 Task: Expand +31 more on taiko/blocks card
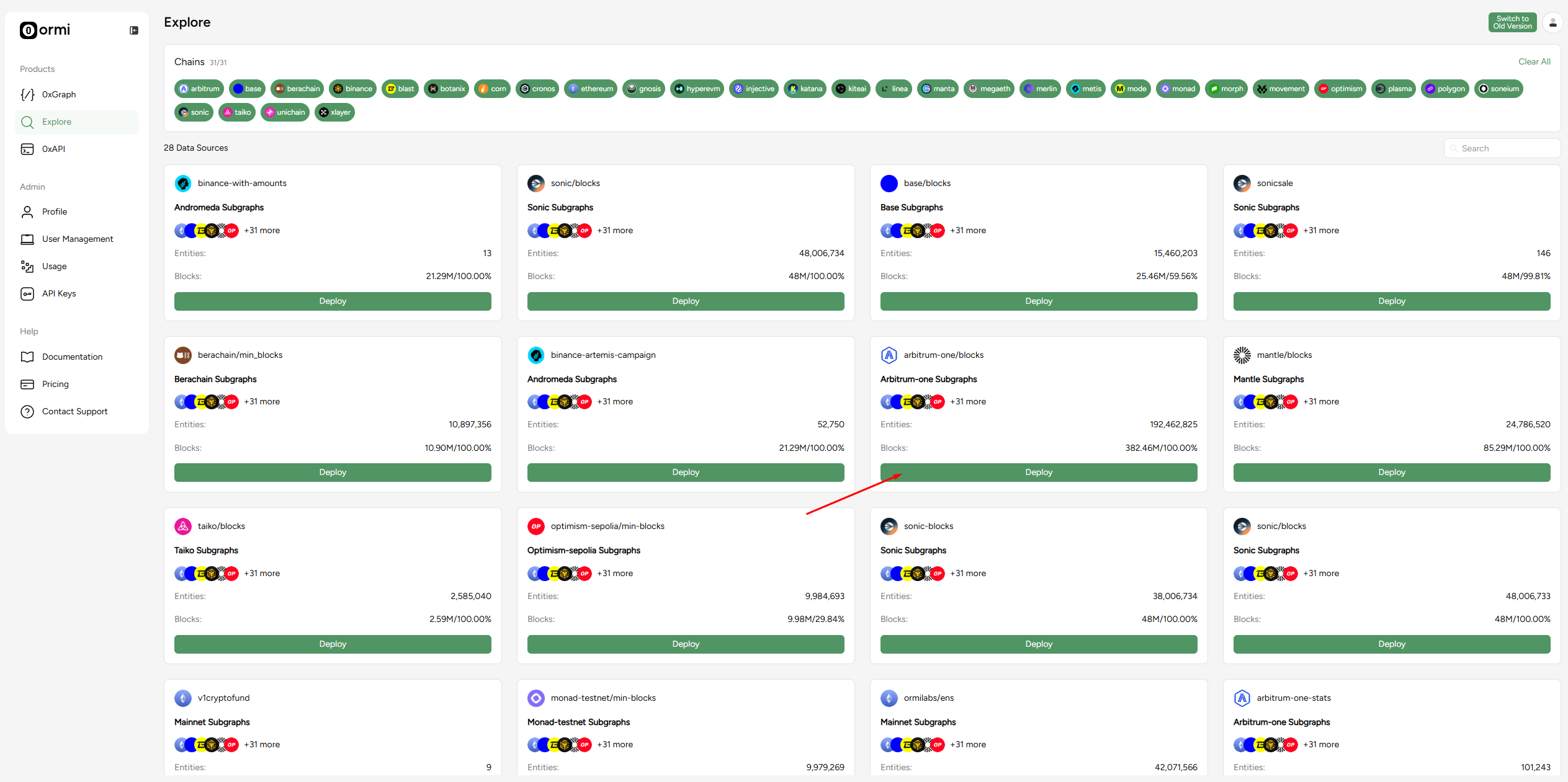click(262, 574)
